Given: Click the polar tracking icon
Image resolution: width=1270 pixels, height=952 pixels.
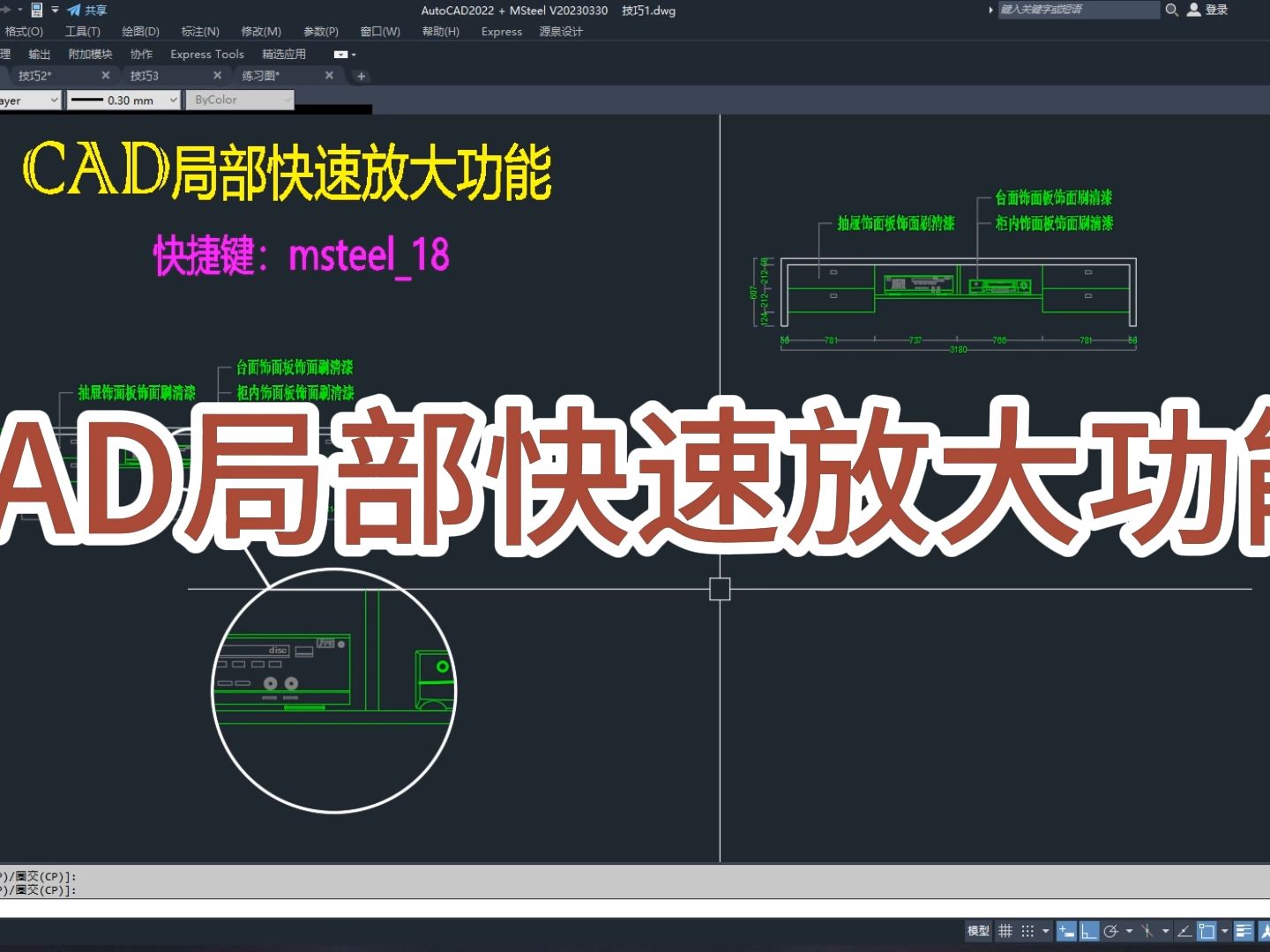Looking at the screenshot, I should (1113, 931).
